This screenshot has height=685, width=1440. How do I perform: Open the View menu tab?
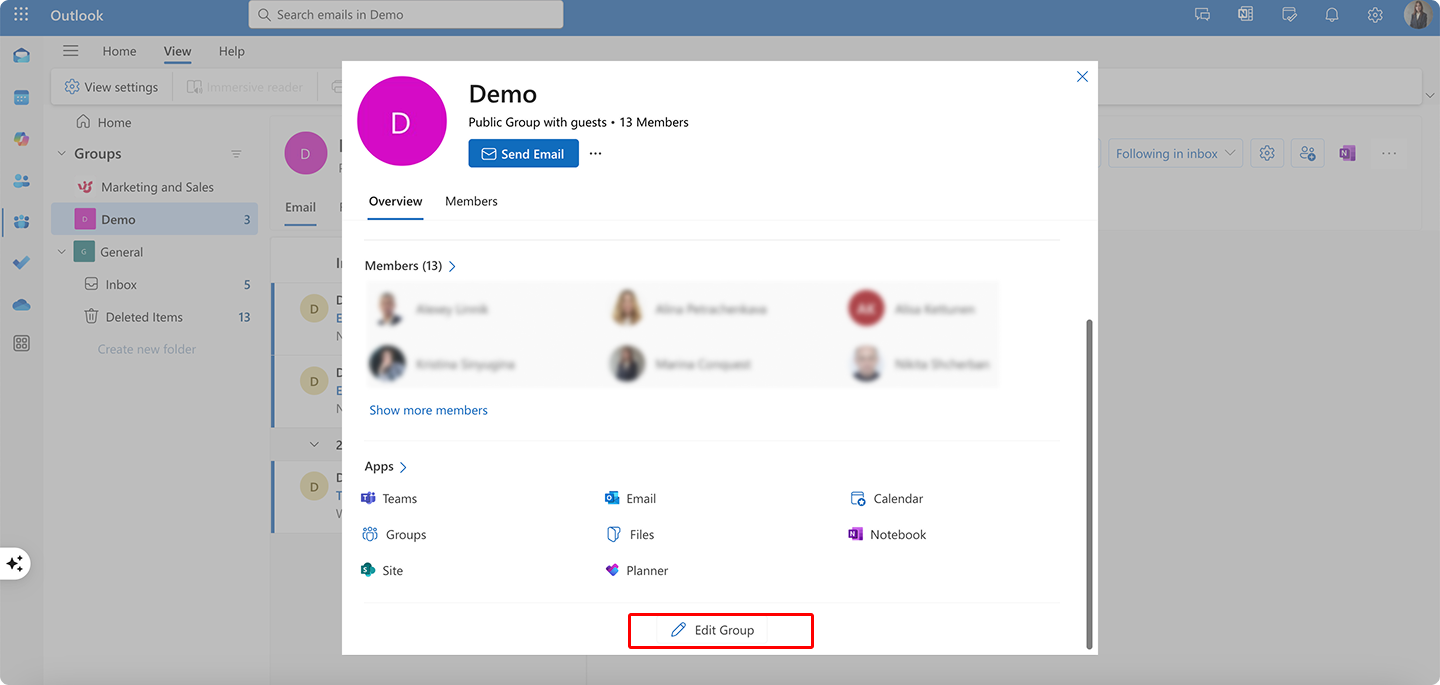(x=177, y=51)
